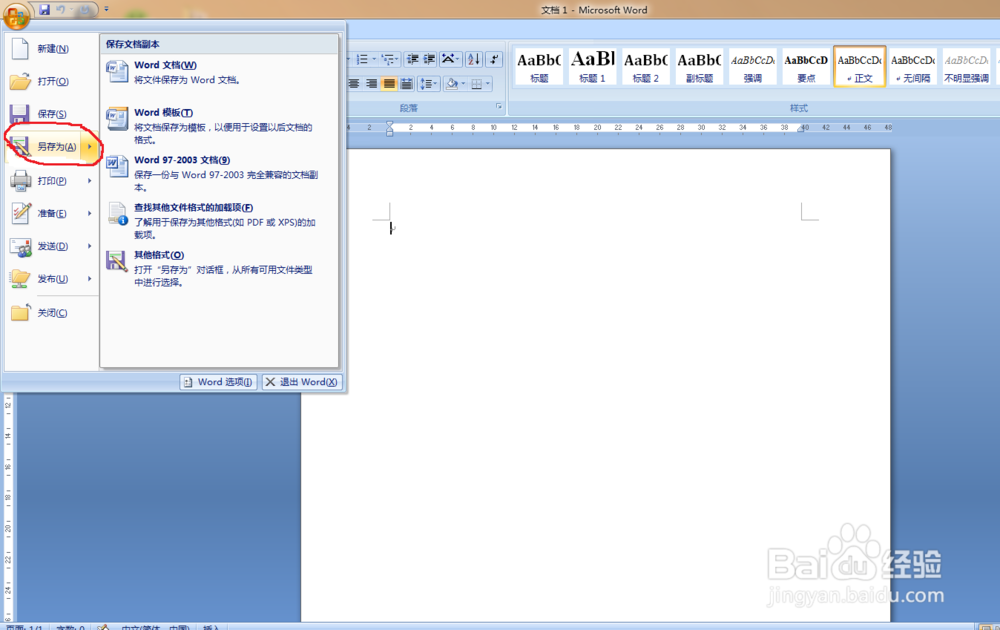This screenshot has height=630, width=1000.
Task: Save as Word 模板(T) template
Action: tap(219, 126)
